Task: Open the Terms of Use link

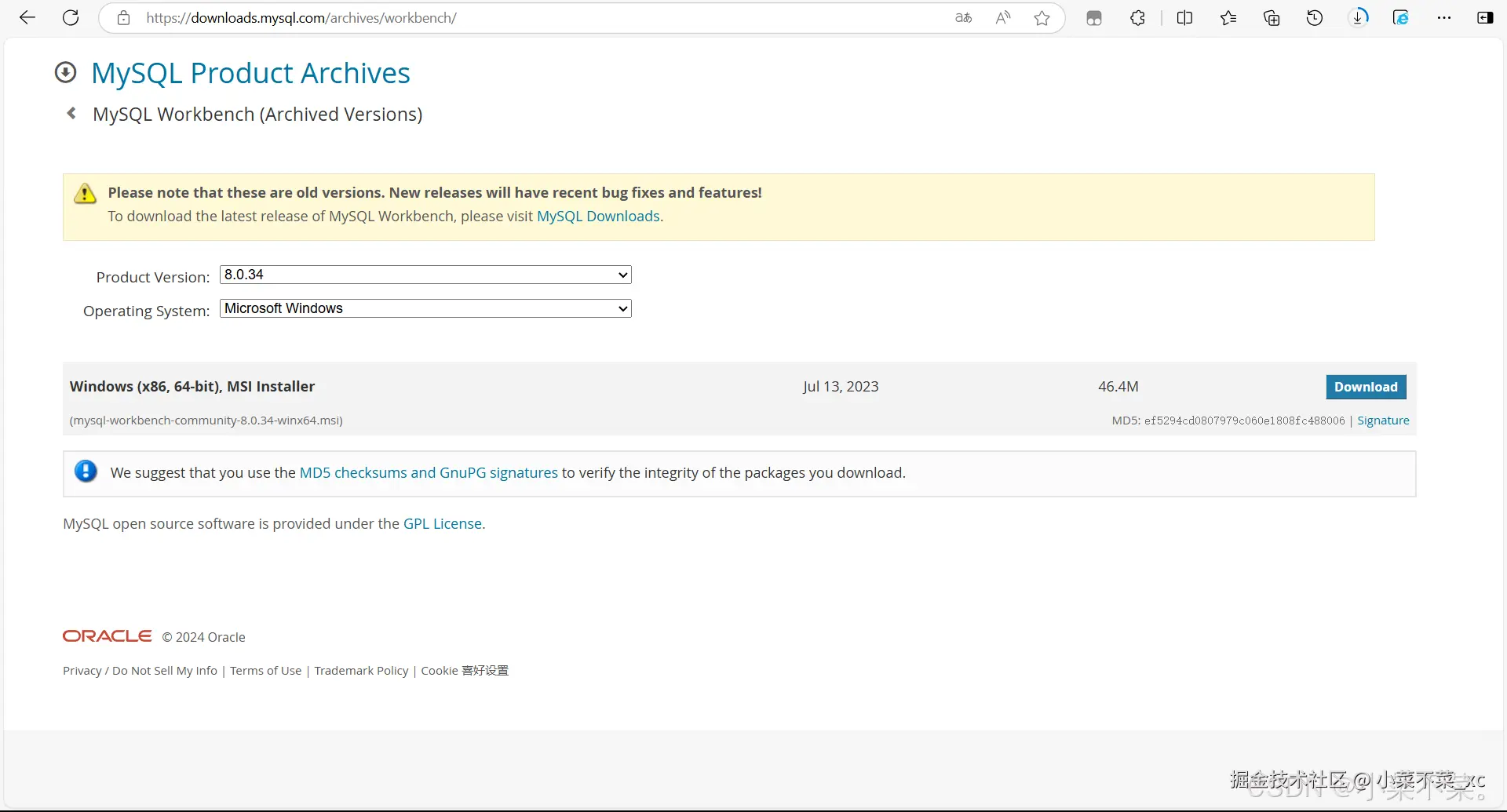Action: tap(265, 671)
